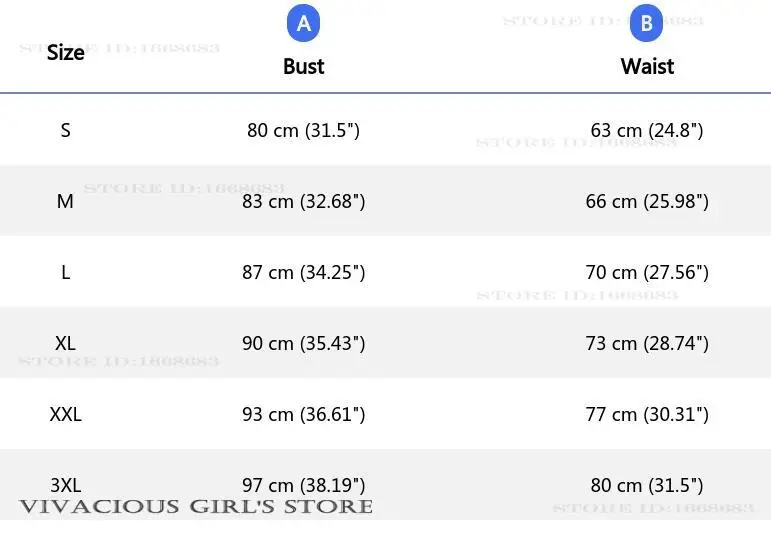Select the Bust column header
This screenshot has width=771, height=534.
coord(303,66)
